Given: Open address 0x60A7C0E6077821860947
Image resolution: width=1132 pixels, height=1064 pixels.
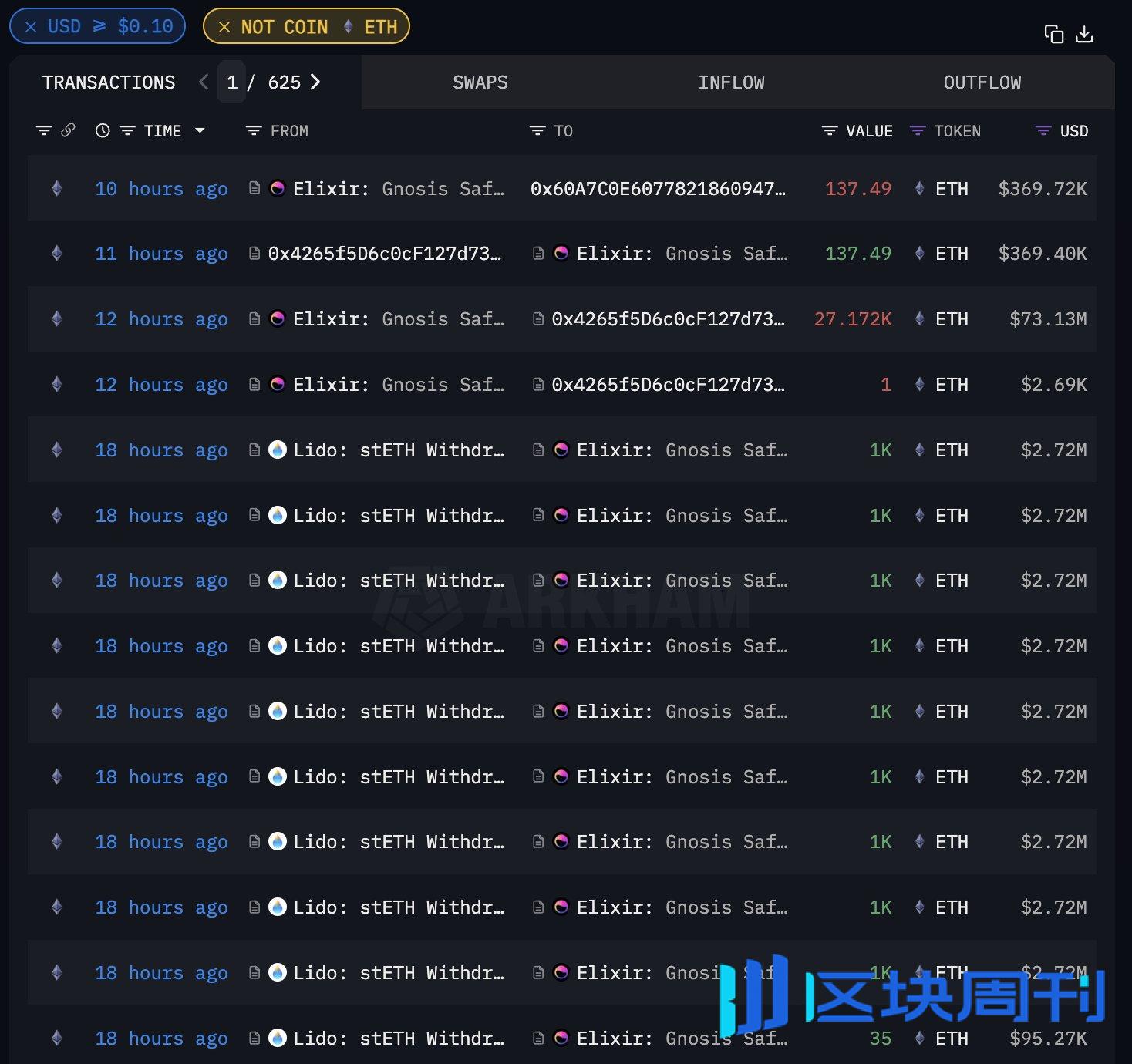Looking at the screenshot, I should pos(658,189).
